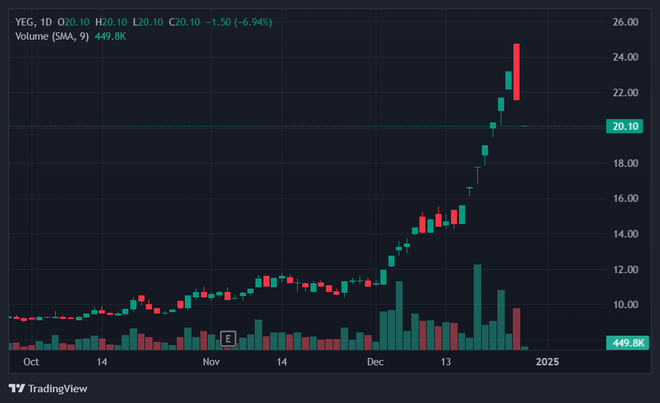This screenshot has width=660, height=403.
Task: Select the 16.00 price axis label
Action: click(625, 198)
